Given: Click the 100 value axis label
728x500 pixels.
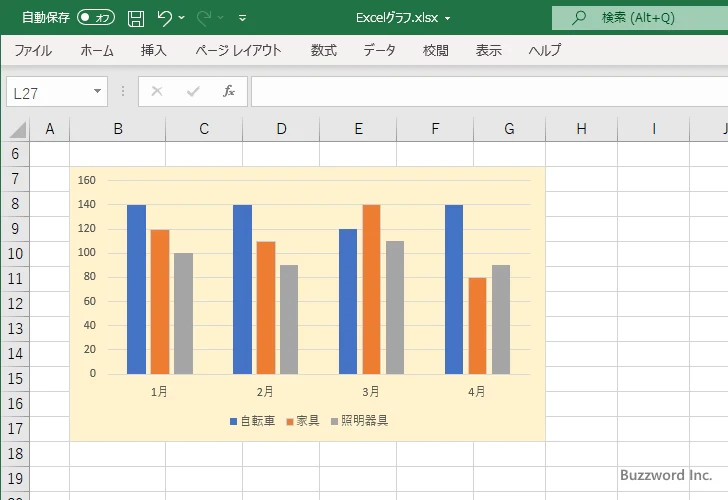Looking at the screenshot, I should pos(87,253).
